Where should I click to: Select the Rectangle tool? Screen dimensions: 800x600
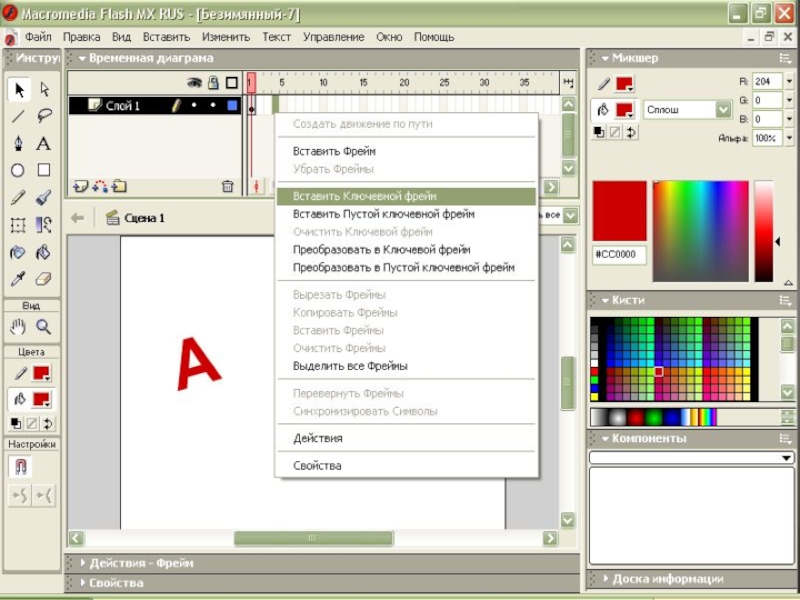coord(44,170)
